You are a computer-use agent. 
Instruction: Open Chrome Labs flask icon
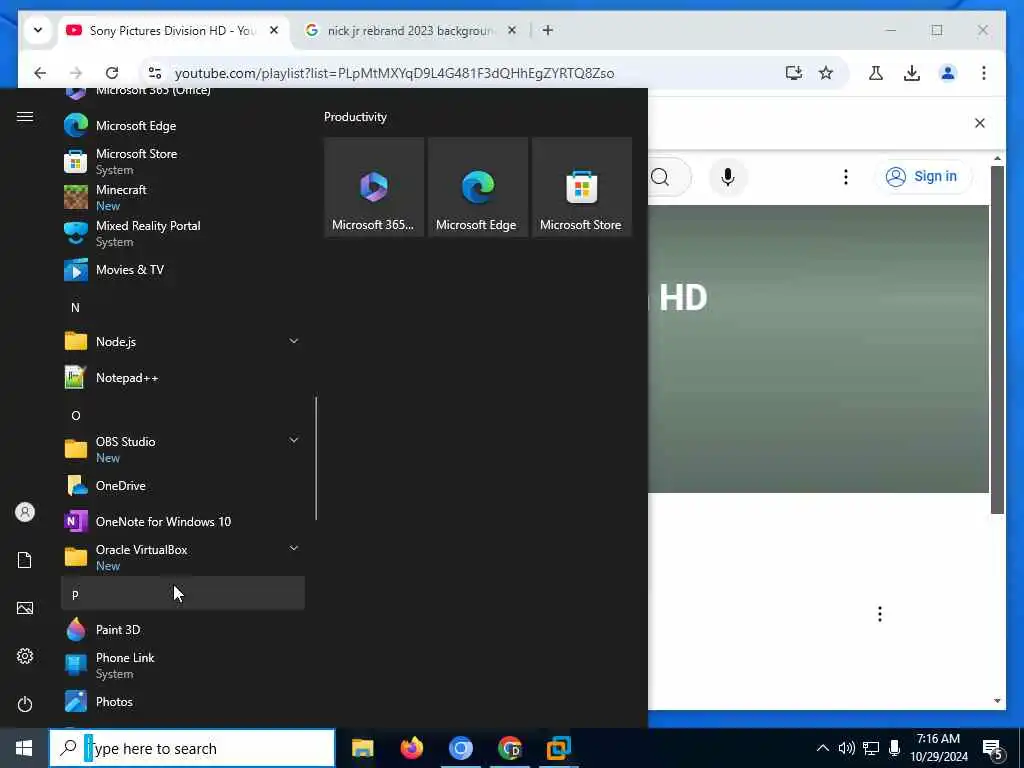pyautogui.click(x=876, y=73)
